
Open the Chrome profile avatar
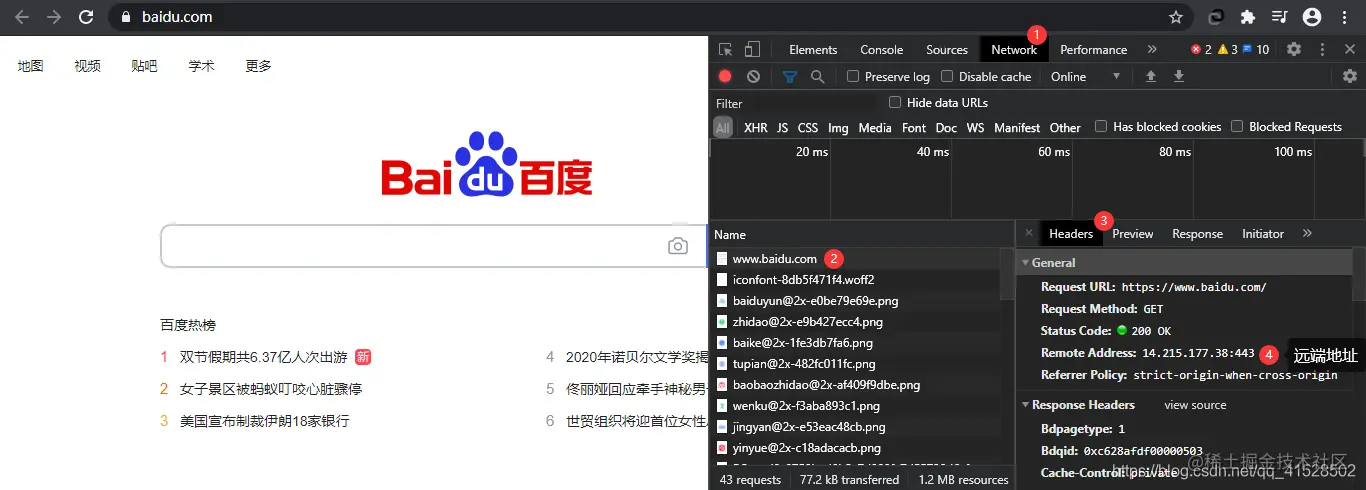1313,17
